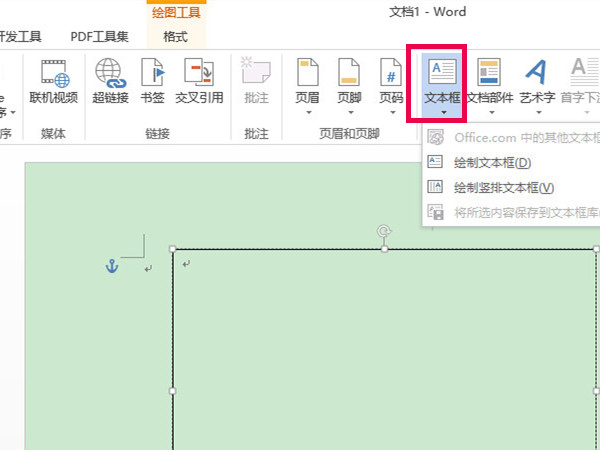Insert a 超链接 (Hyperlink) via ribbon icon
Screen dimensions: 600x450
tap(110, 79)
